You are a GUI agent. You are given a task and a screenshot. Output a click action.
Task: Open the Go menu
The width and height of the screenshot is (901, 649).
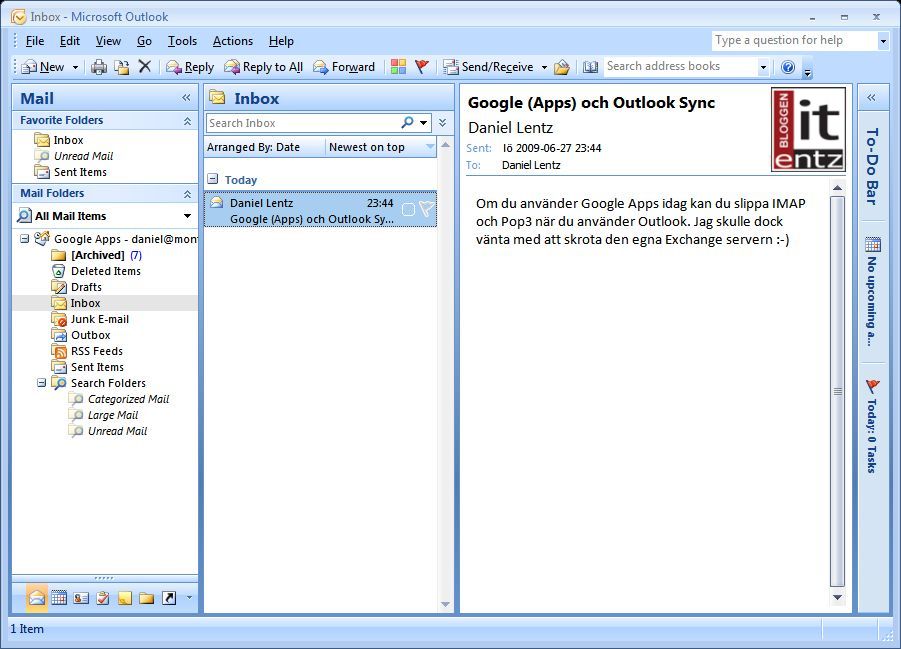144,41
